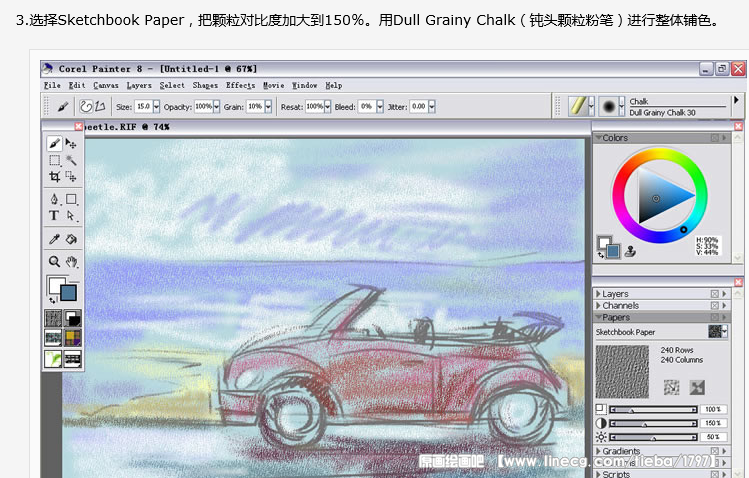Screen dimensions: 749x478
Task: Toggle Gradients palette close box
Action: pos(715,451)
